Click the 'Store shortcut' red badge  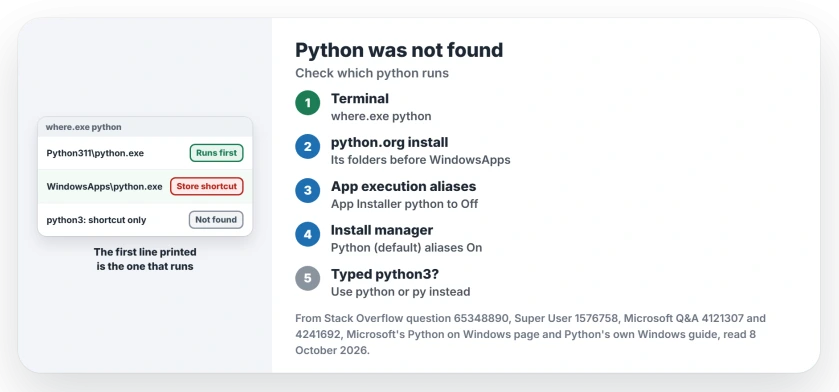click(x=207, y=186)
